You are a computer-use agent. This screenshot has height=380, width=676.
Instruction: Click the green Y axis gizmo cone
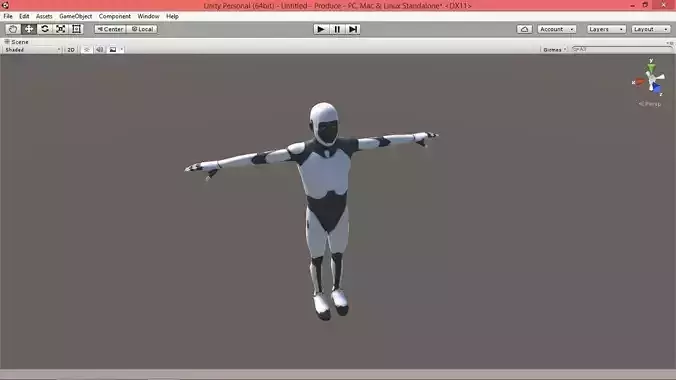651,67
